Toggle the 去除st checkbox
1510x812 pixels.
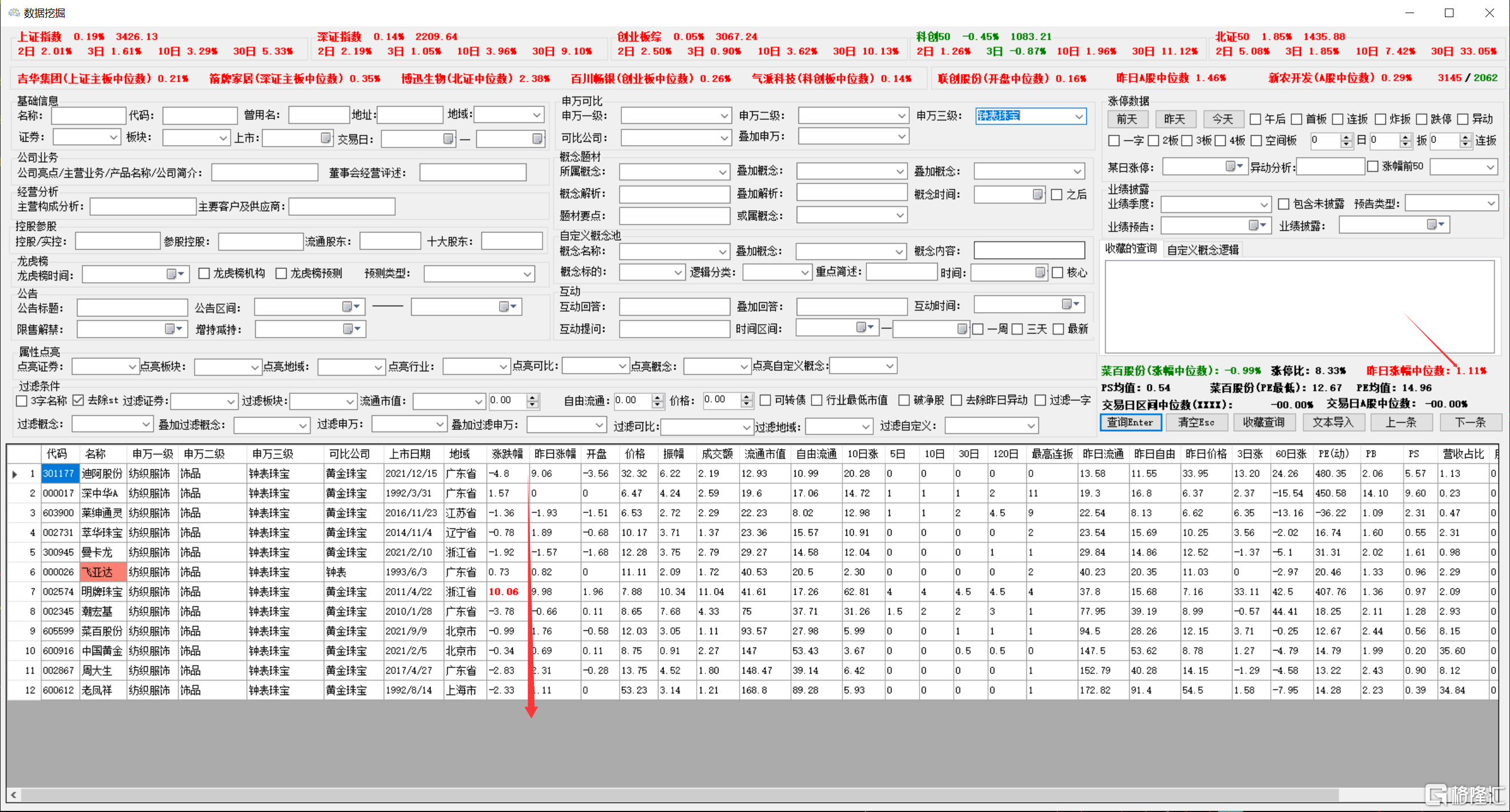point(79,401)
